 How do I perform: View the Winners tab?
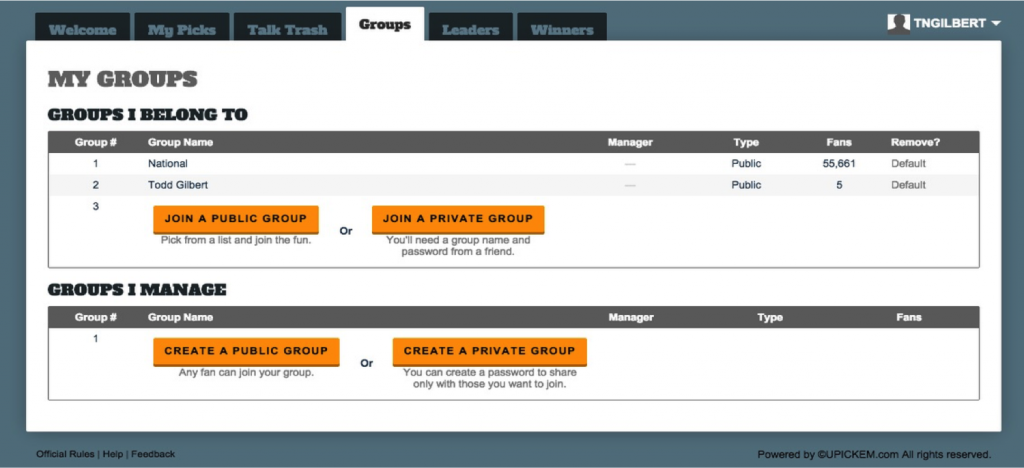pyautogui.click(x=562, y=29)
